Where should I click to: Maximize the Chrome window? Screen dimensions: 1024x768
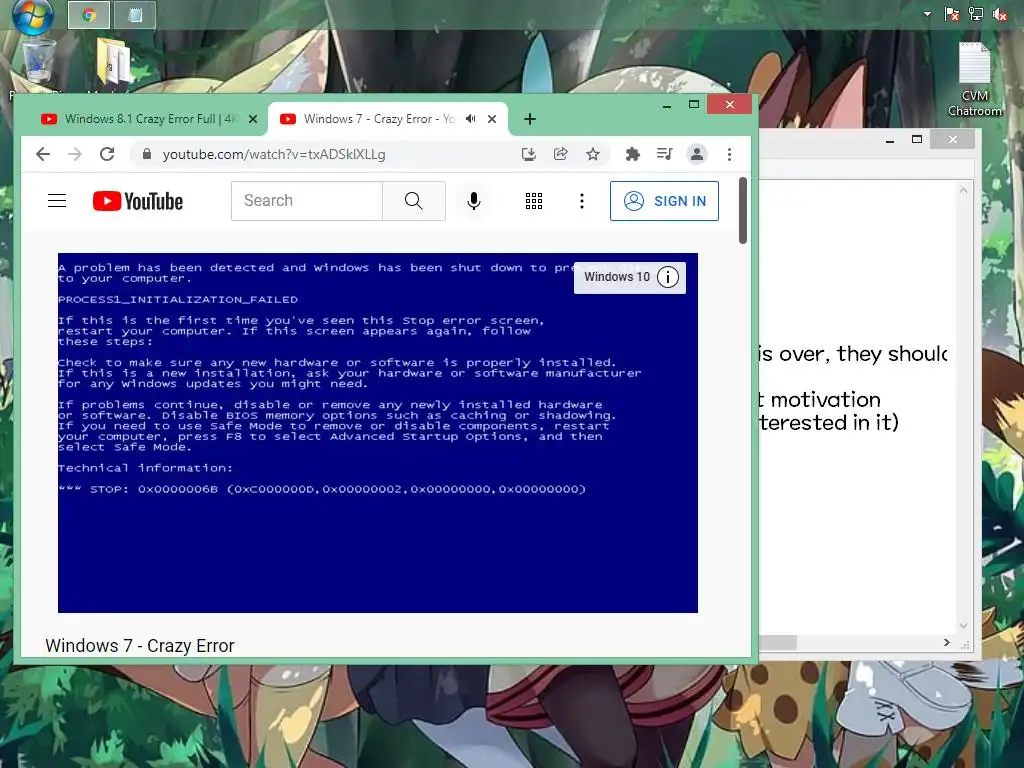tap(694, 104)
